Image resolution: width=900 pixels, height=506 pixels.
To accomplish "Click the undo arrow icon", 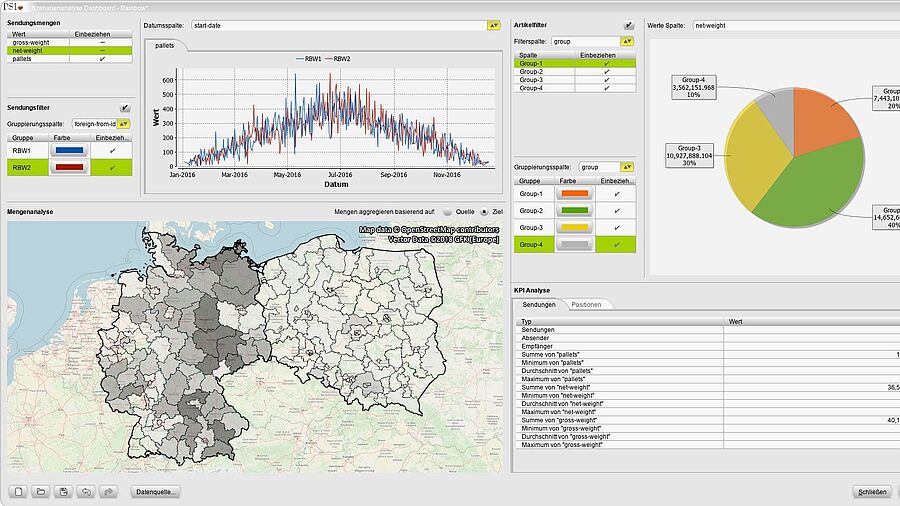I will click(87, 492).
